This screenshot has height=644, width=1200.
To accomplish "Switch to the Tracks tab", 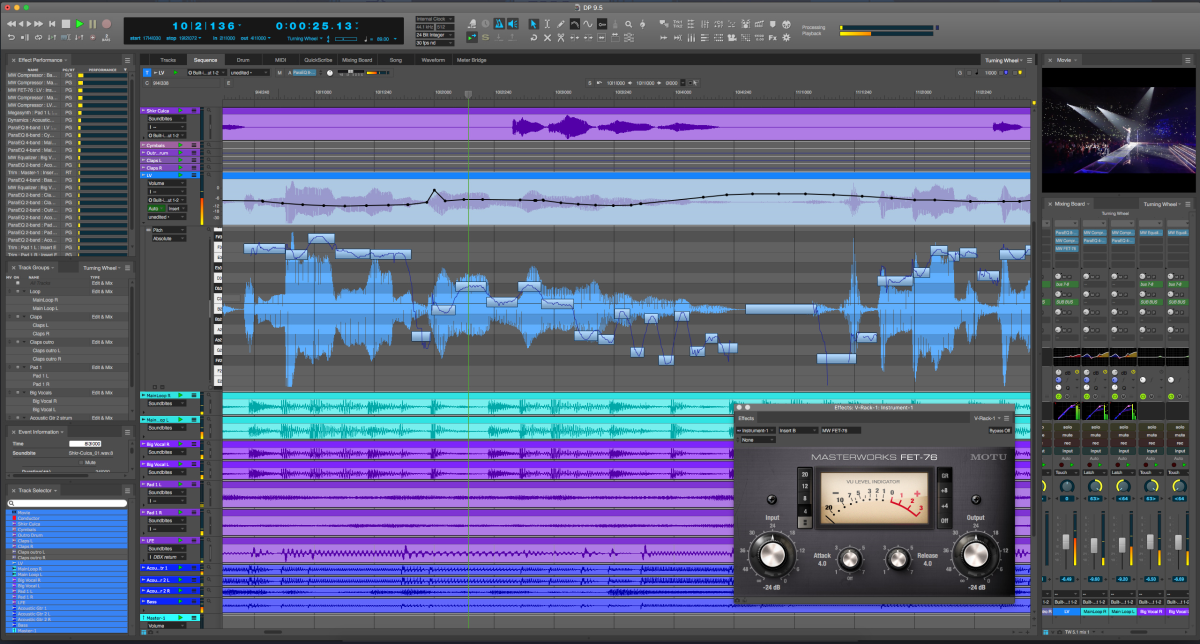I will tap(168, 60).
